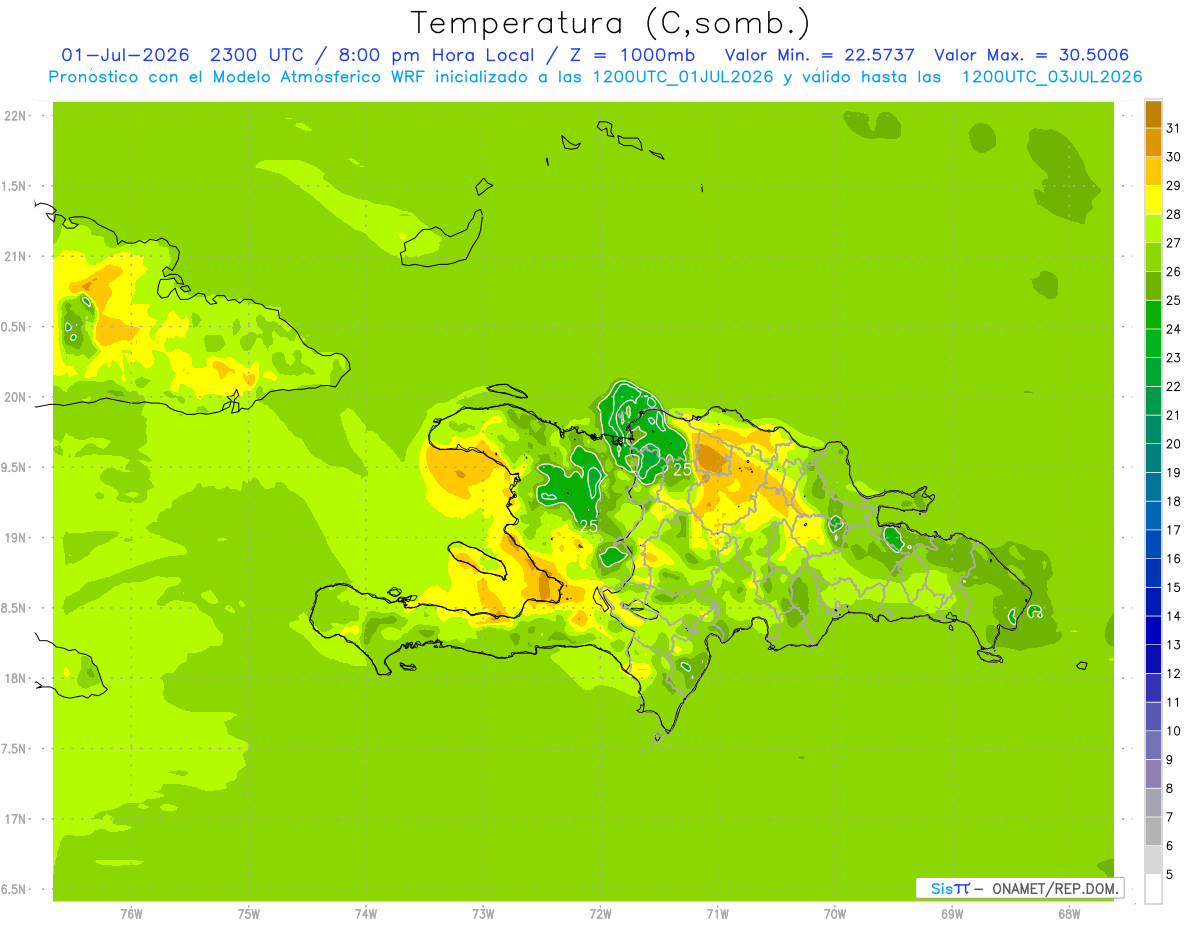Click the '21N' latitude axis label
Viewport: 1200px width, 927px height.
tap(16, 257)
